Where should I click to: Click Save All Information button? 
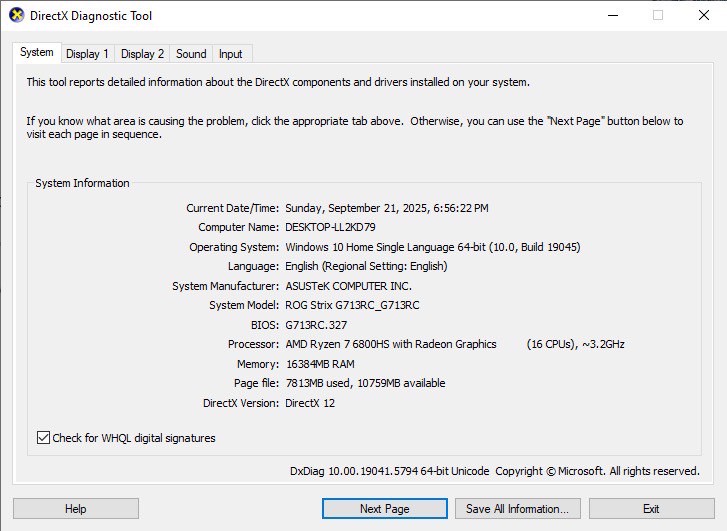pyautogui.click(x=517, y=509)
